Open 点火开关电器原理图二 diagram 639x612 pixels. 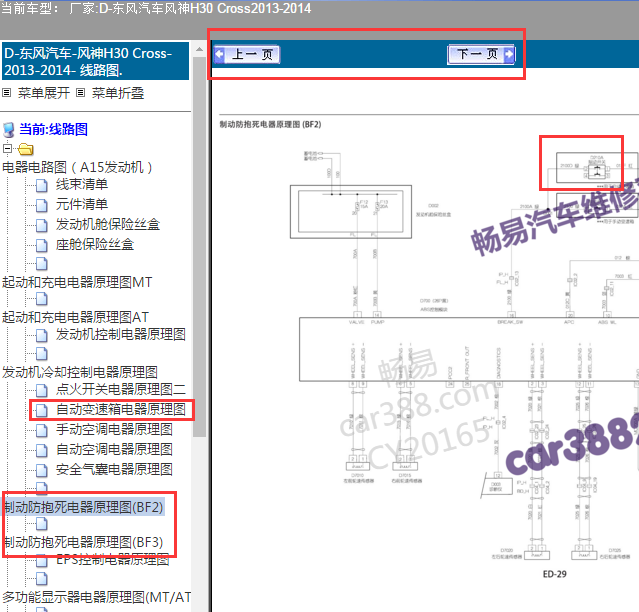pyautogui.click(x=121, y=390)
